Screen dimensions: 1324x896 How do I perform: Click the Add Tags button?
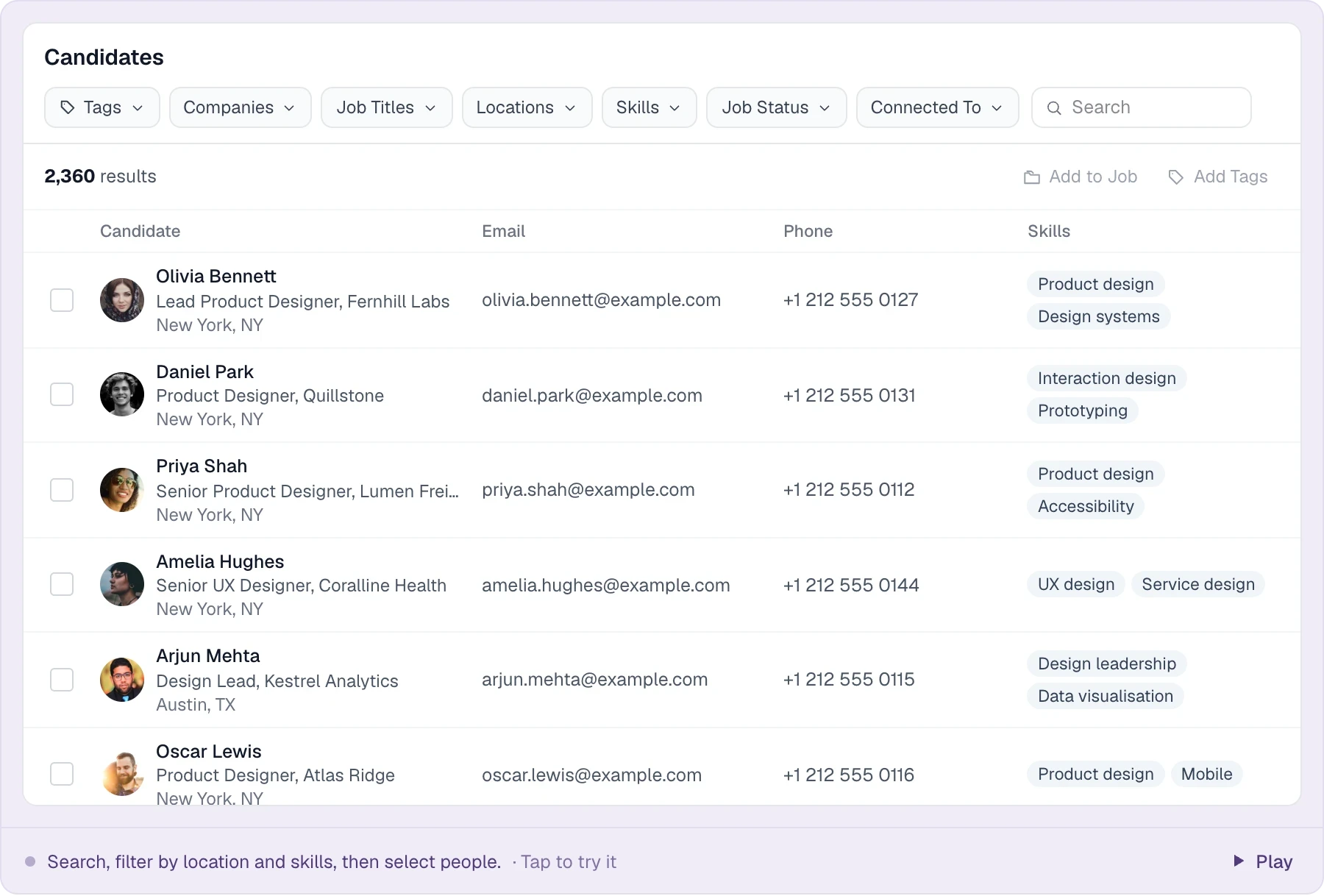coord(1218,177)
